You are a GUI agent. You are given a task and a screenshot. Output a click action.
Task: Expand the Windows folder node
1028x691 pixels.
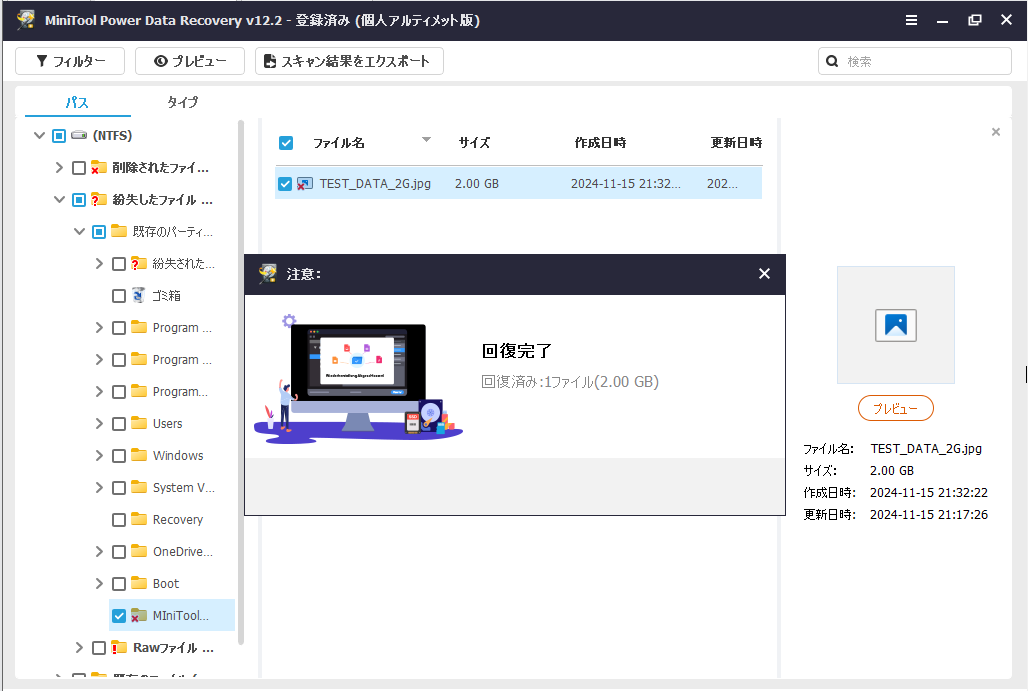point(99,456)
